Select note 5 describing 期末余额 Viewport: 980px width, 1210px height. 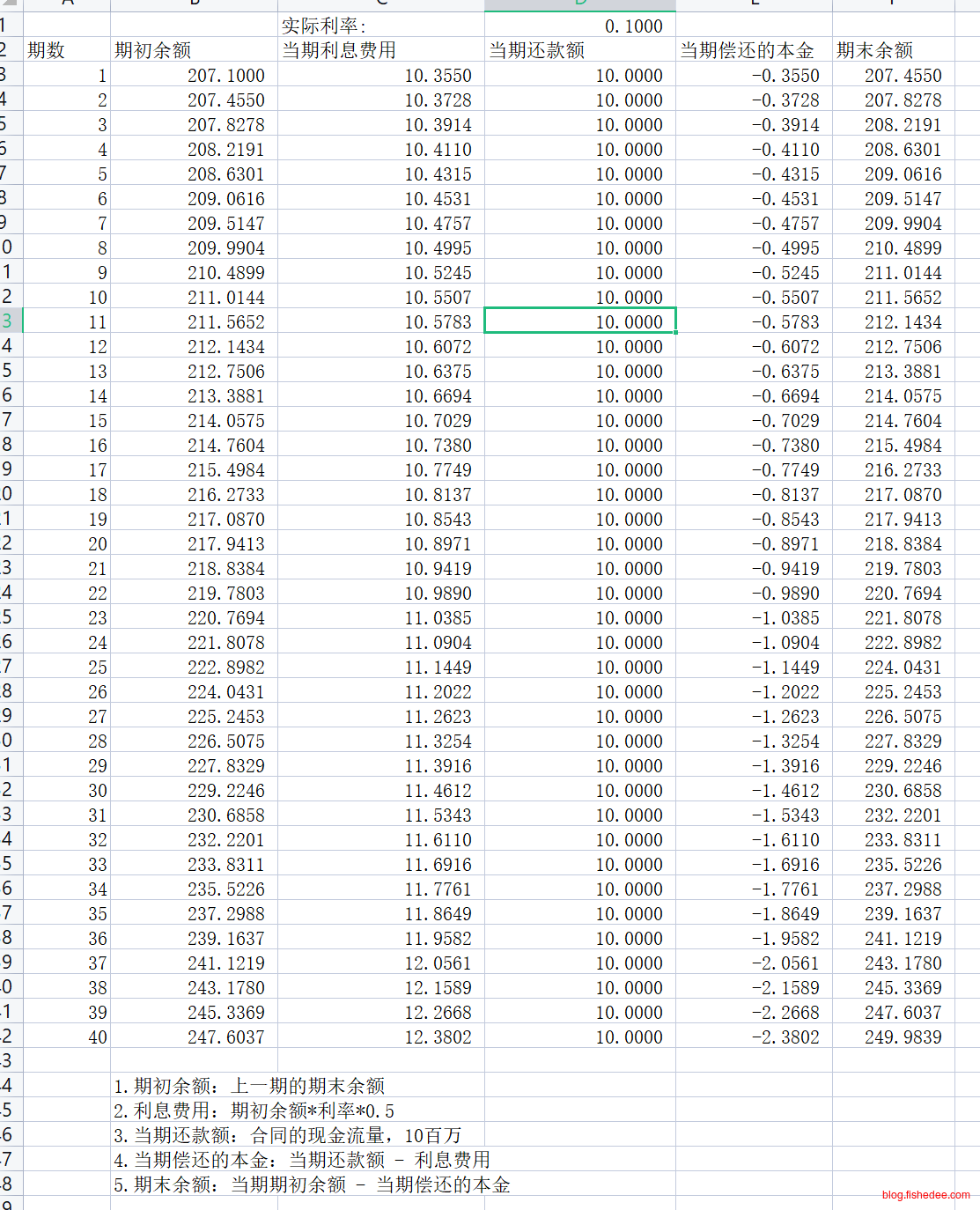pos(312,1184)
